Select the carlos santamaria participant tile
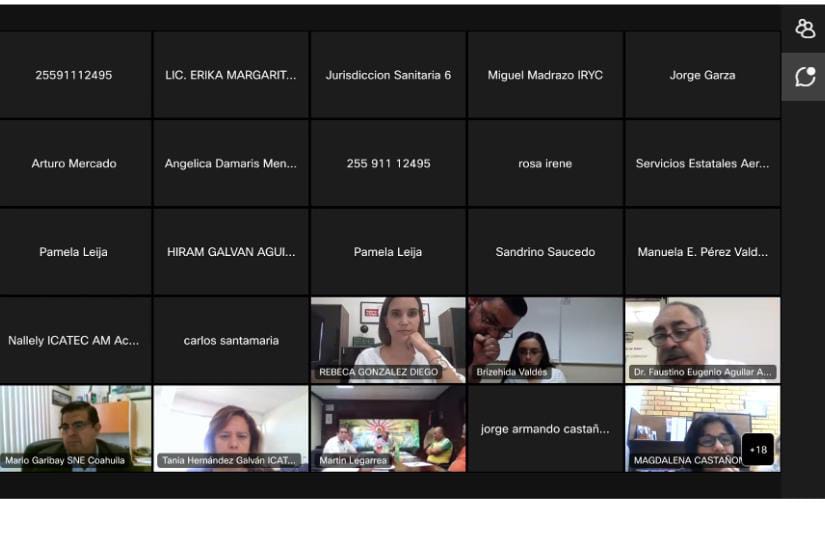Image resolution: width=825 pixels, height=540 pixels. [231, 340]
